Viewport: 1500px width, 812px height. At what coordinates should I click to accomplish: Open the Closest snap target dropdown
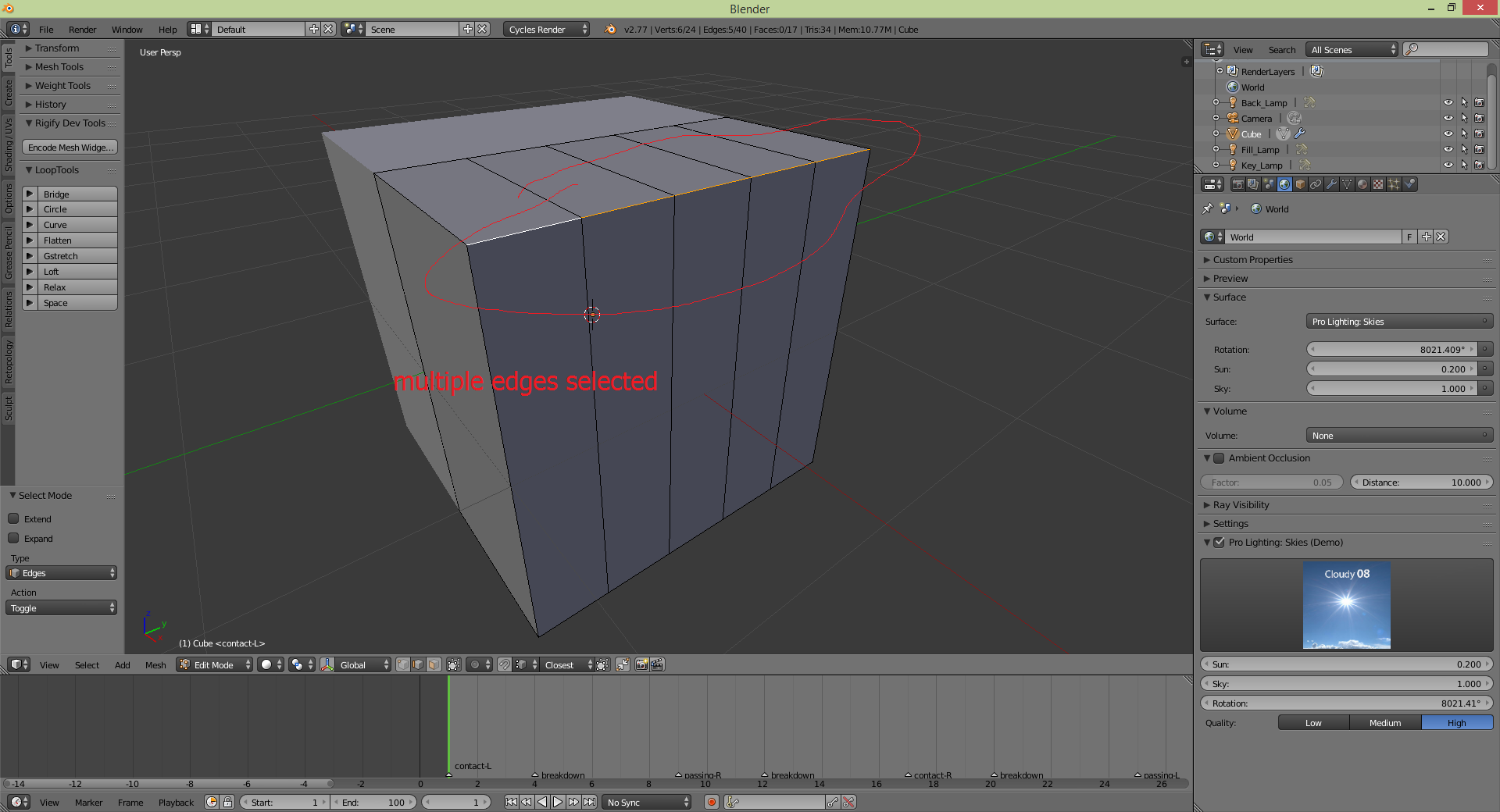[x=567, y=664]
